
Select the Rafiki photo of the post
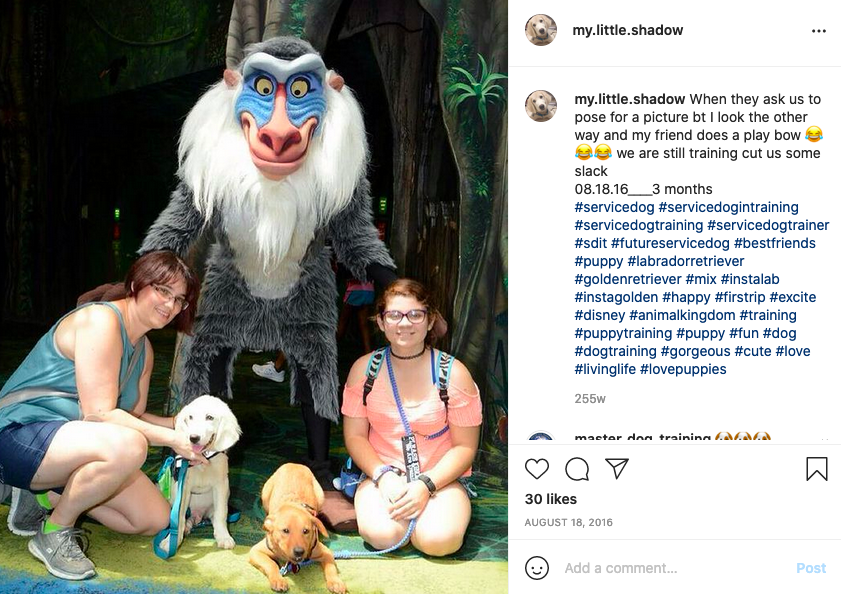tap(254, 297)
